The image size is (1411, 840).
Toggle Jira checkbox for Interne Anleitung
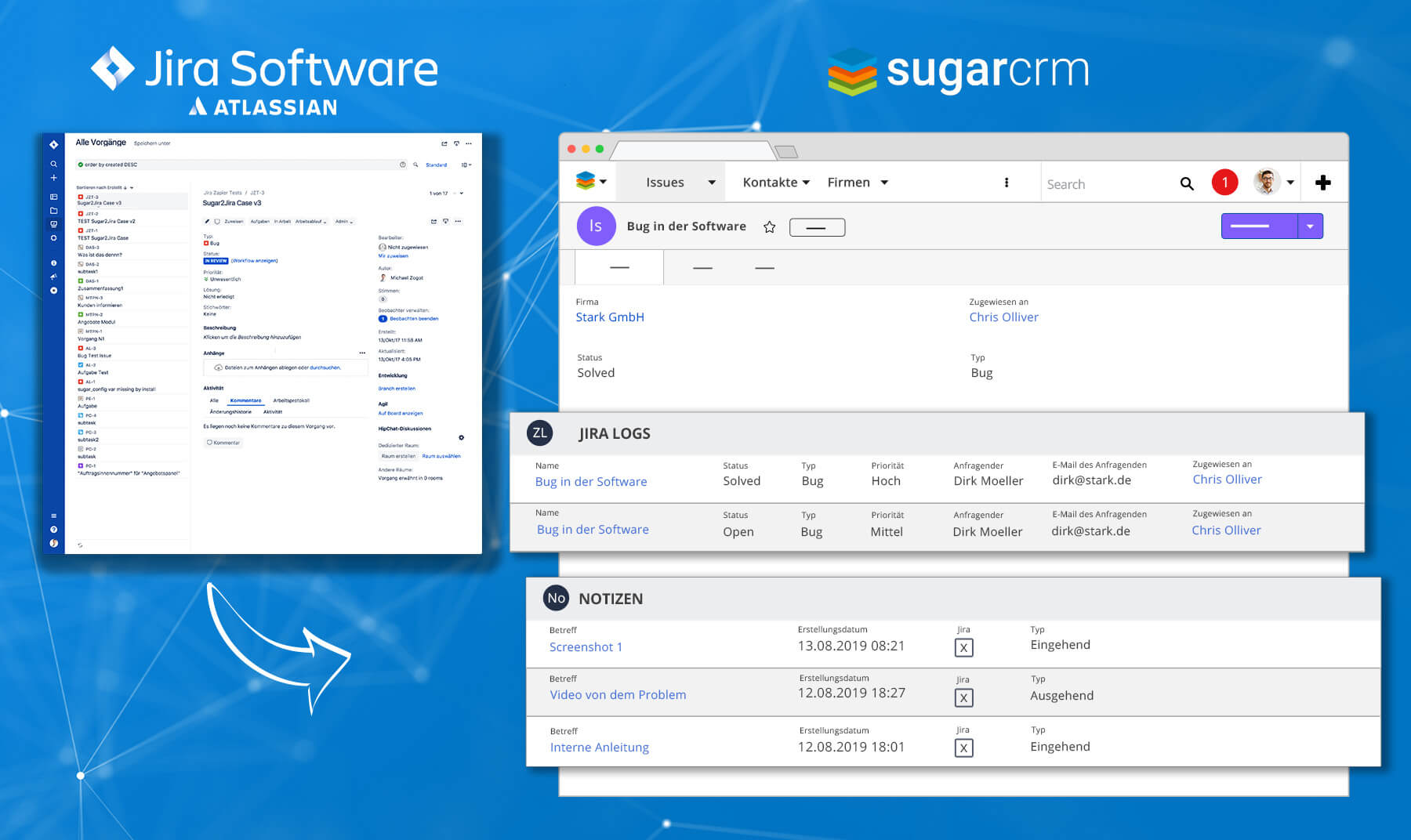pos(963,748)
